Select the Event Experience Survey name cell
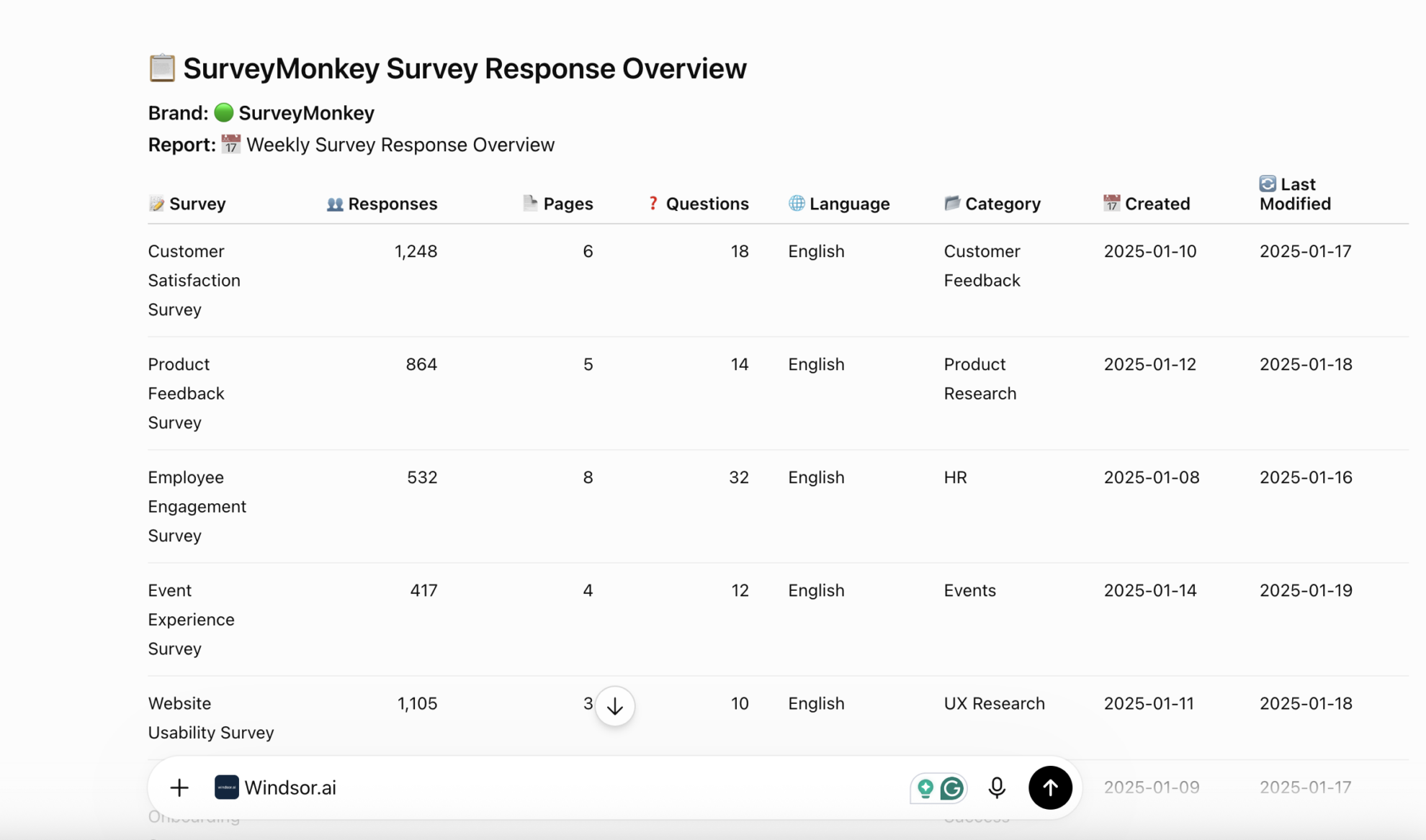Image resolution: width=1426 pixels, height=840 pixels. pyautogui.click(x=192, y=619)
